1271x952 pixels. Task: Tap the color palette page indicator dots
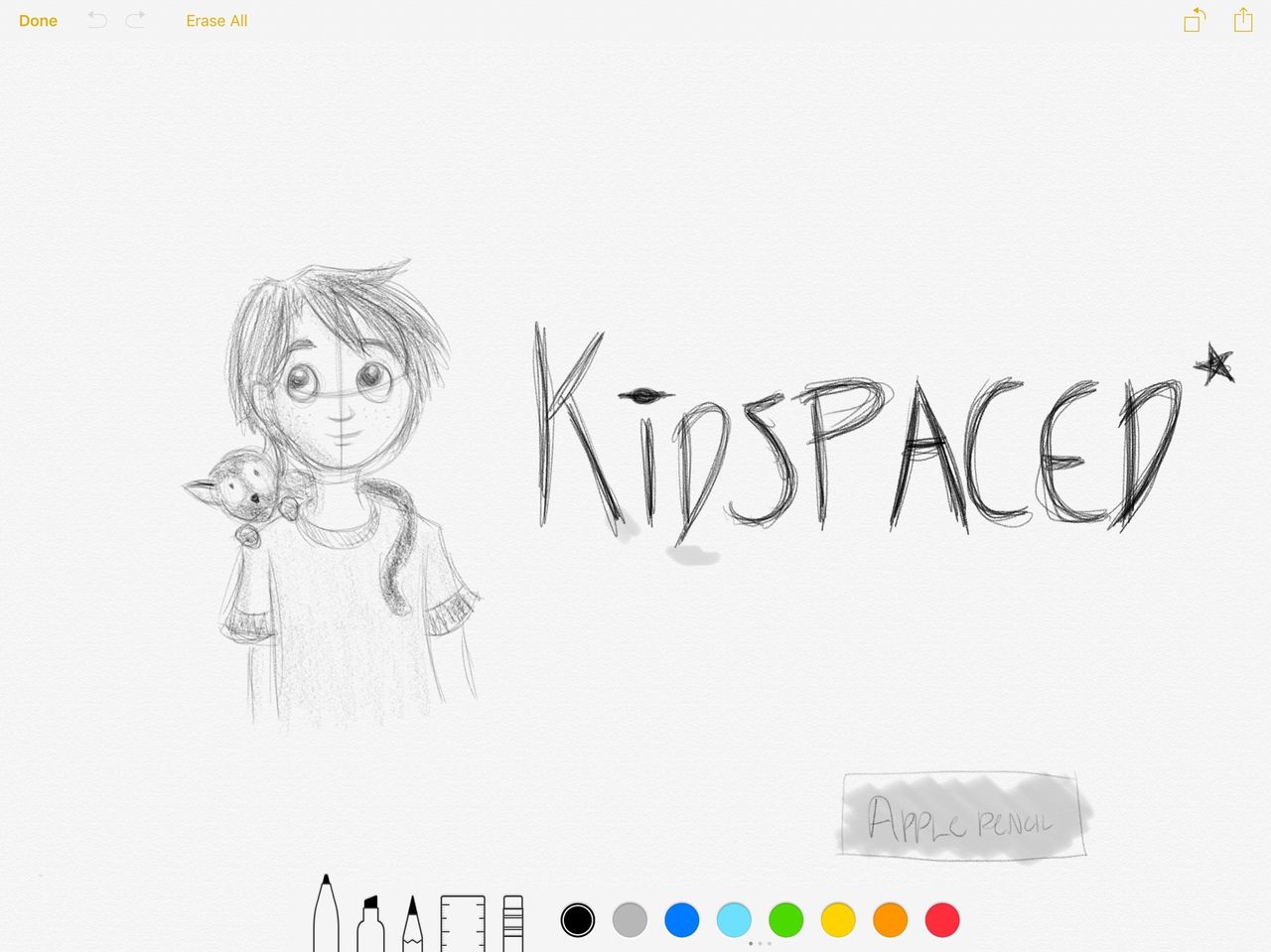tap(760, 943)
